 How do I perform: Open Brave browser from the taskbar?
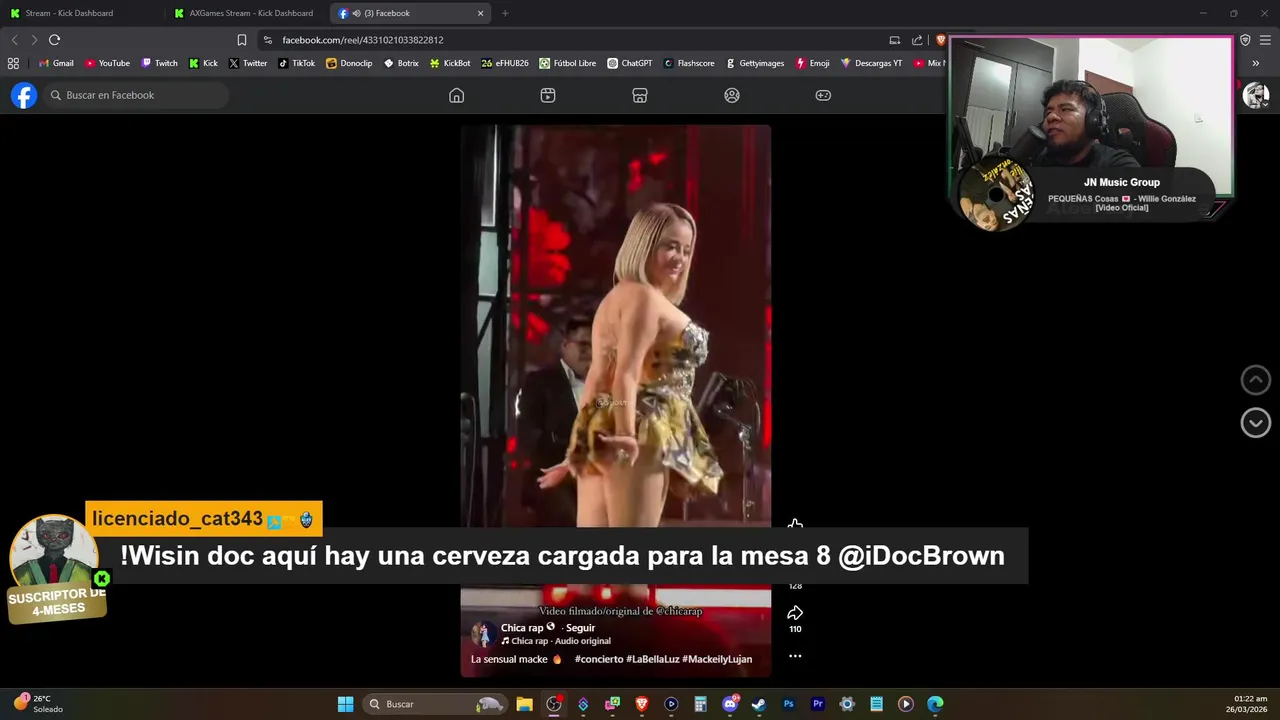641,704
